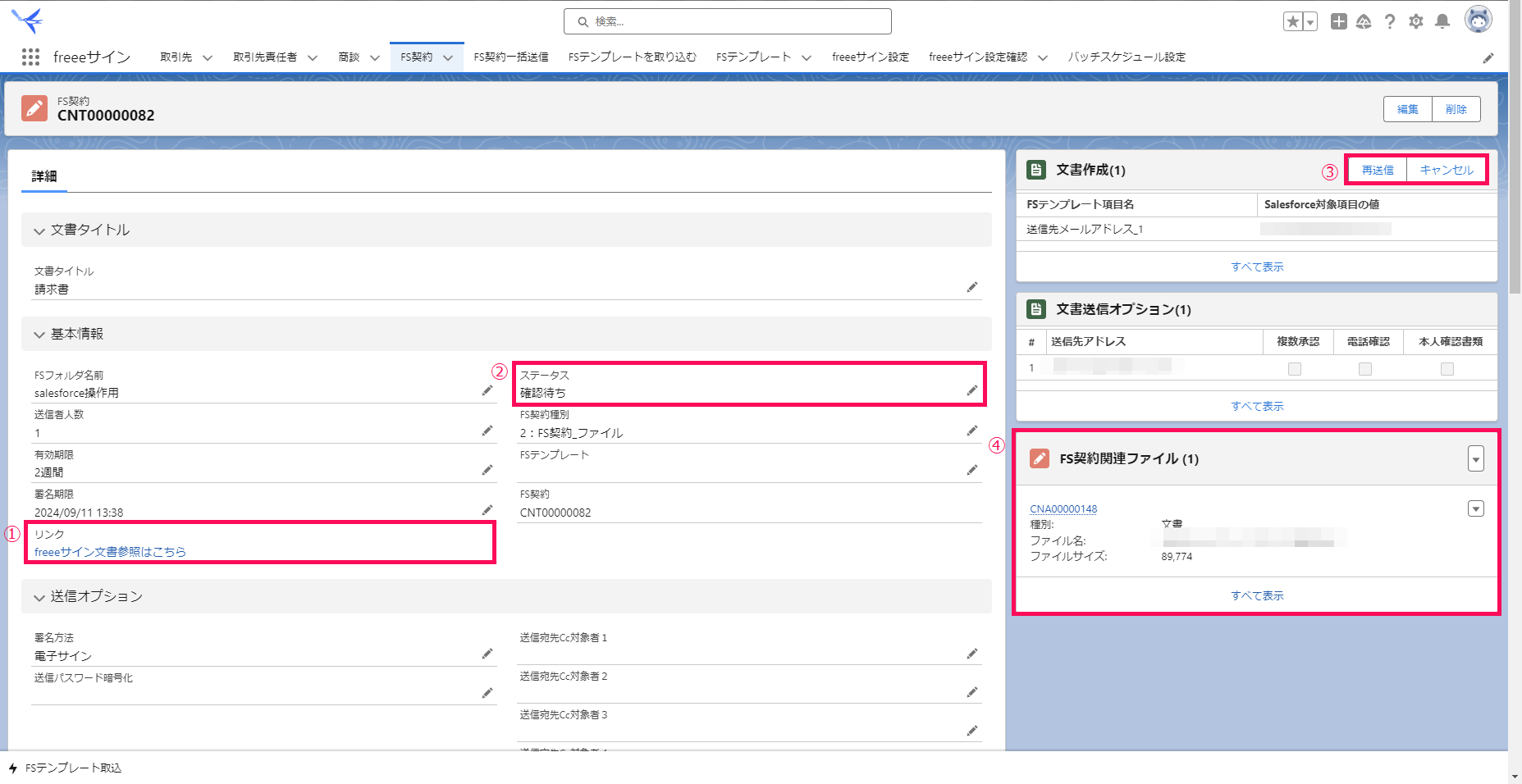1522x784 pixels.
Task: Click the freee swallow logo
Action: pyautogui.click(x=27, y=20)
